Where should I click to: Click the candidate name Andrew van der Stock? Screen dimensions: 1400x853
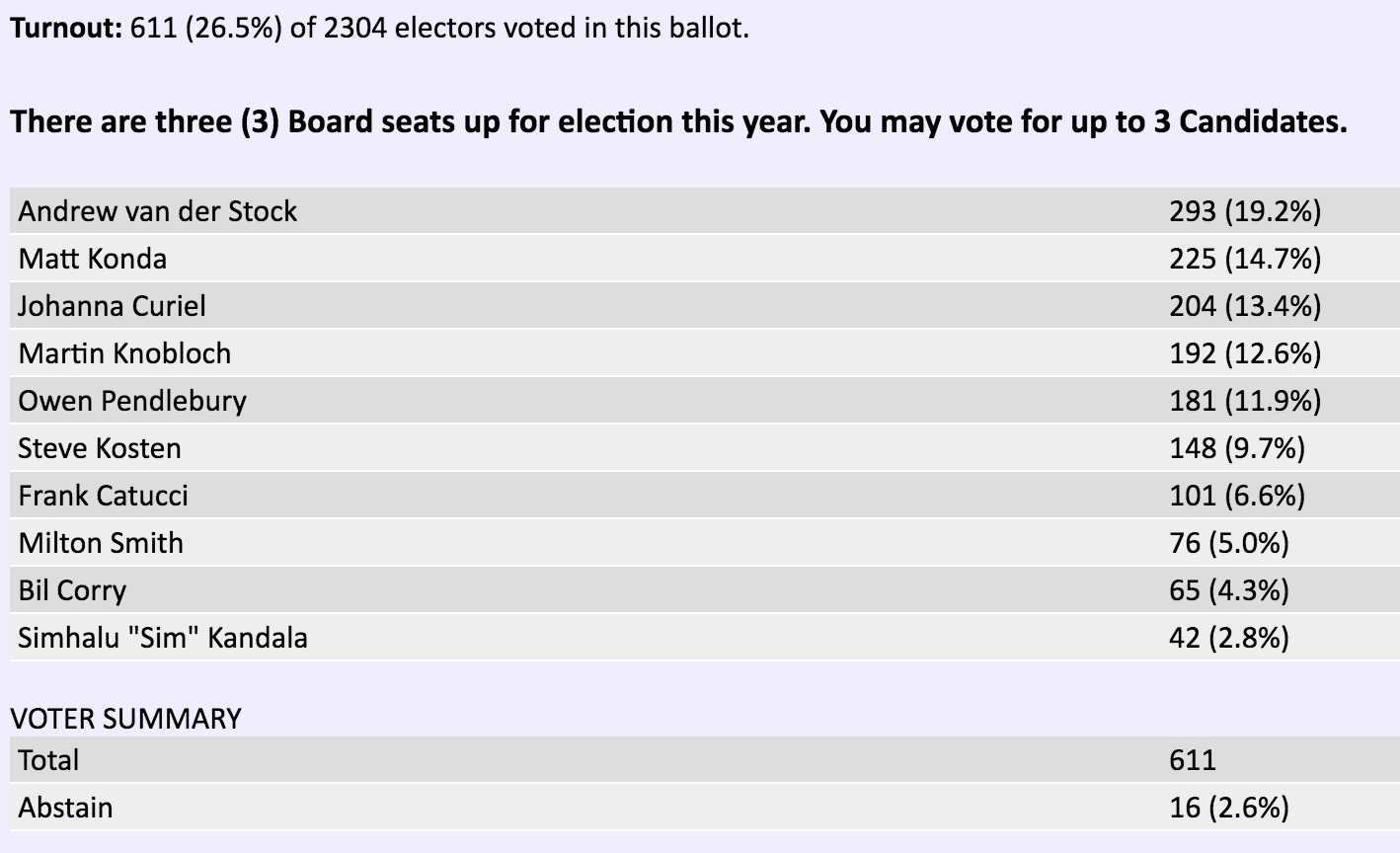(158, 211)
